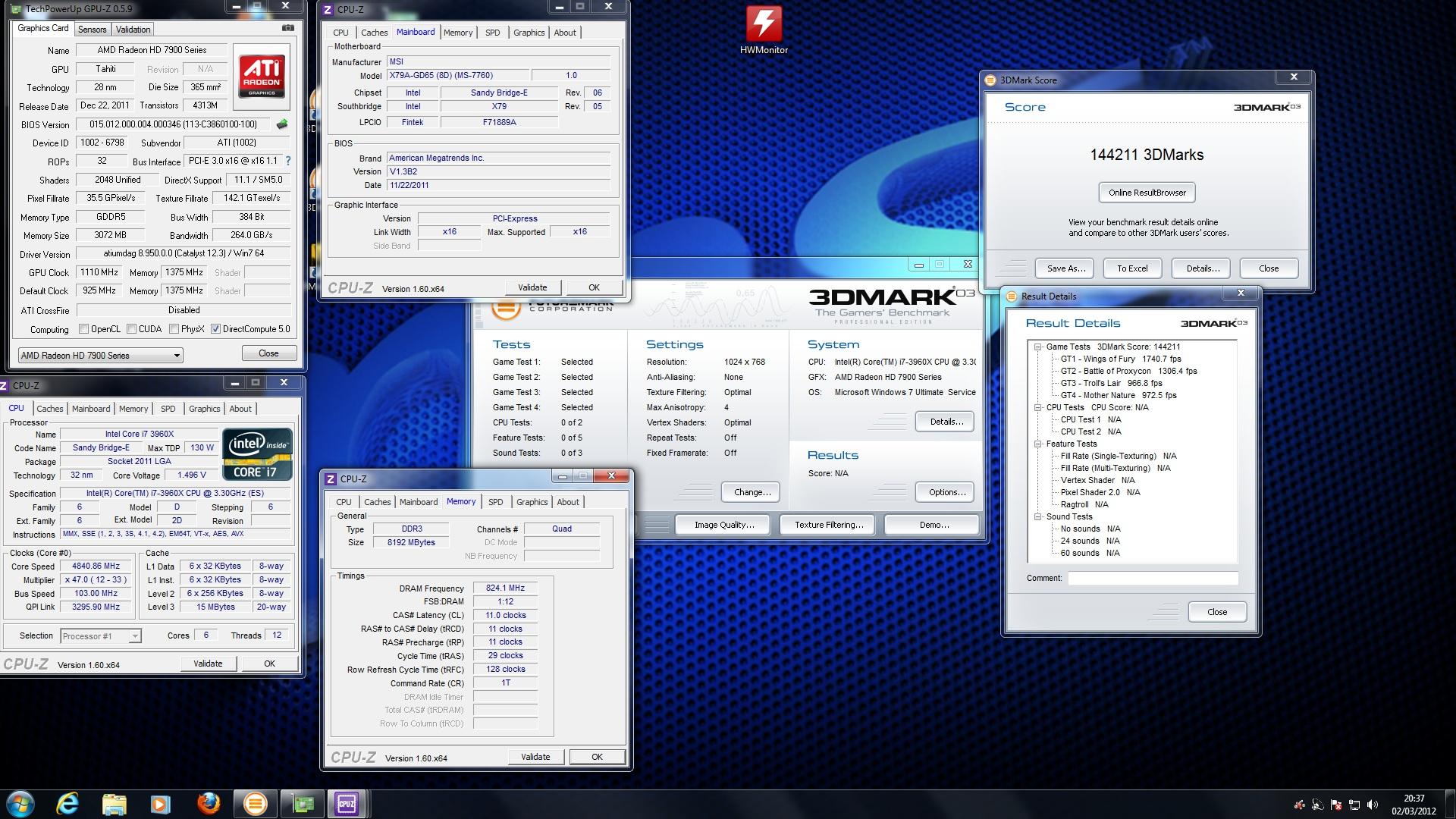Image resolution: width=1456 pixels, height=819 pixels.
Task: Click the Change... button in 3DMark settings
Action: [x=752, y=492]
